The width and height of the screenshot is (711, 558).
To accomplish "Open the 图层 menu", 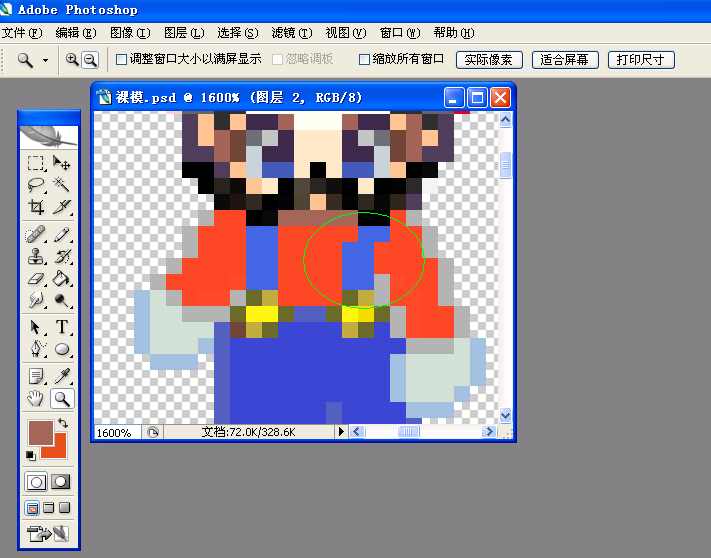I will (x=184, y=33).
